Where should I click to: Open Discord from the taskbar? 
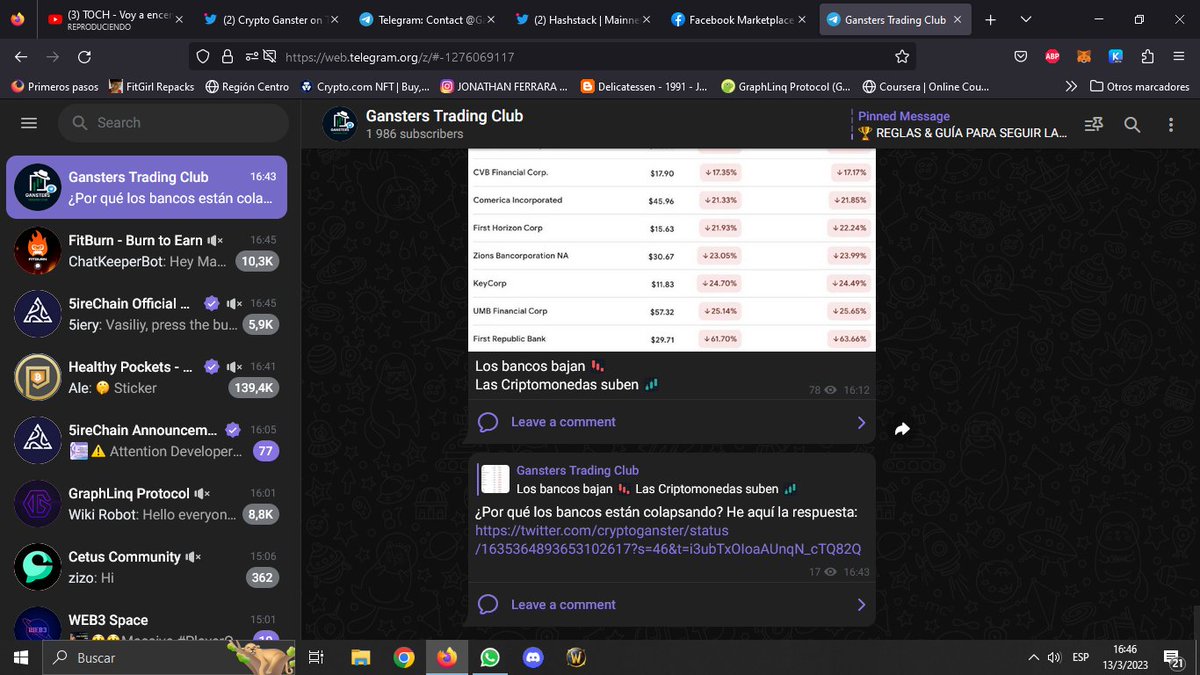(x=533, y=657)
